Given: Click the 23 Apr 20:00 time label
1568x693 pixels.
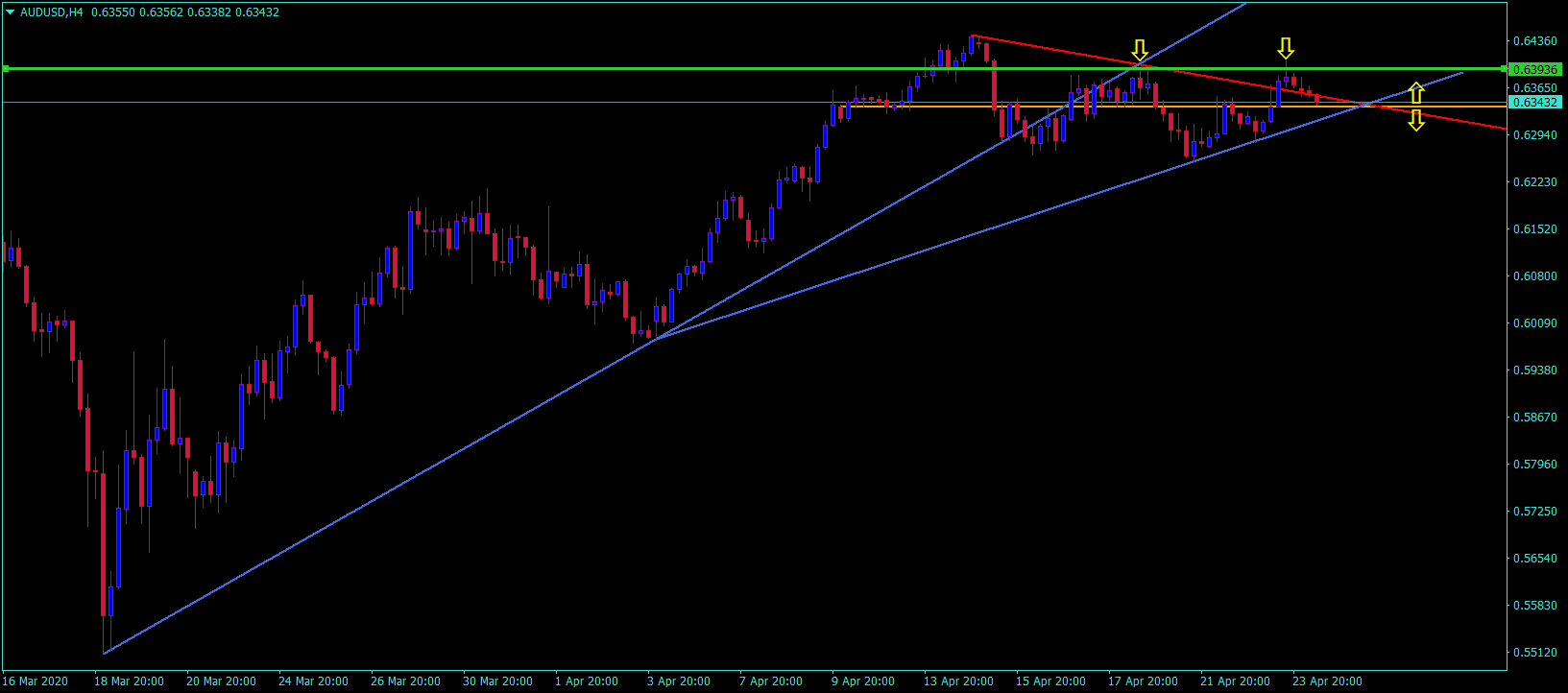Looking at the screenshot, I should (1327, 681).
